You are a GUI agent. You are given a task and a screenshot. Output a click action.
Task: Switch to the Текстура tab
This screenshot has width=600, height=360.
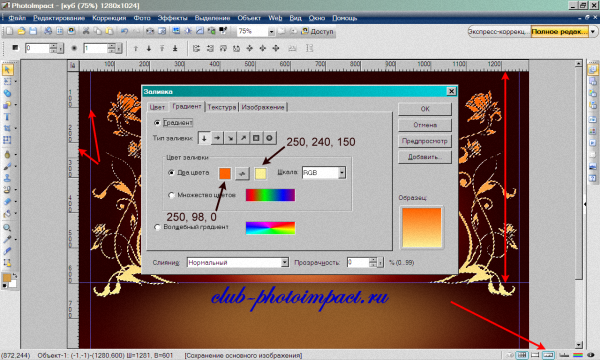(222, 108)
